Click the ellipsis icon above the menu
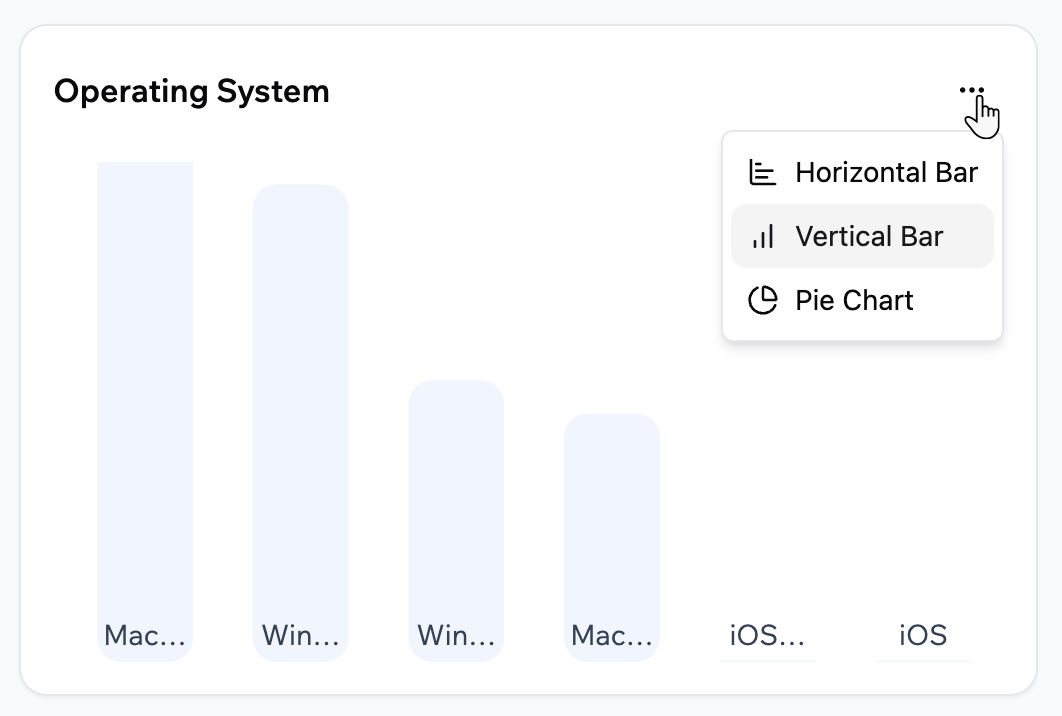 point(971,90)
